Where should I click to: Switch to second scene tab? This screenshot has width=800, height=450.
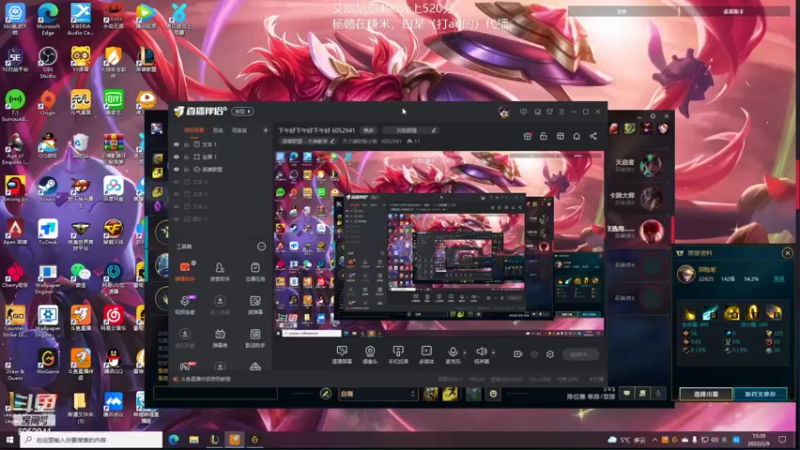tap(218, 131)
